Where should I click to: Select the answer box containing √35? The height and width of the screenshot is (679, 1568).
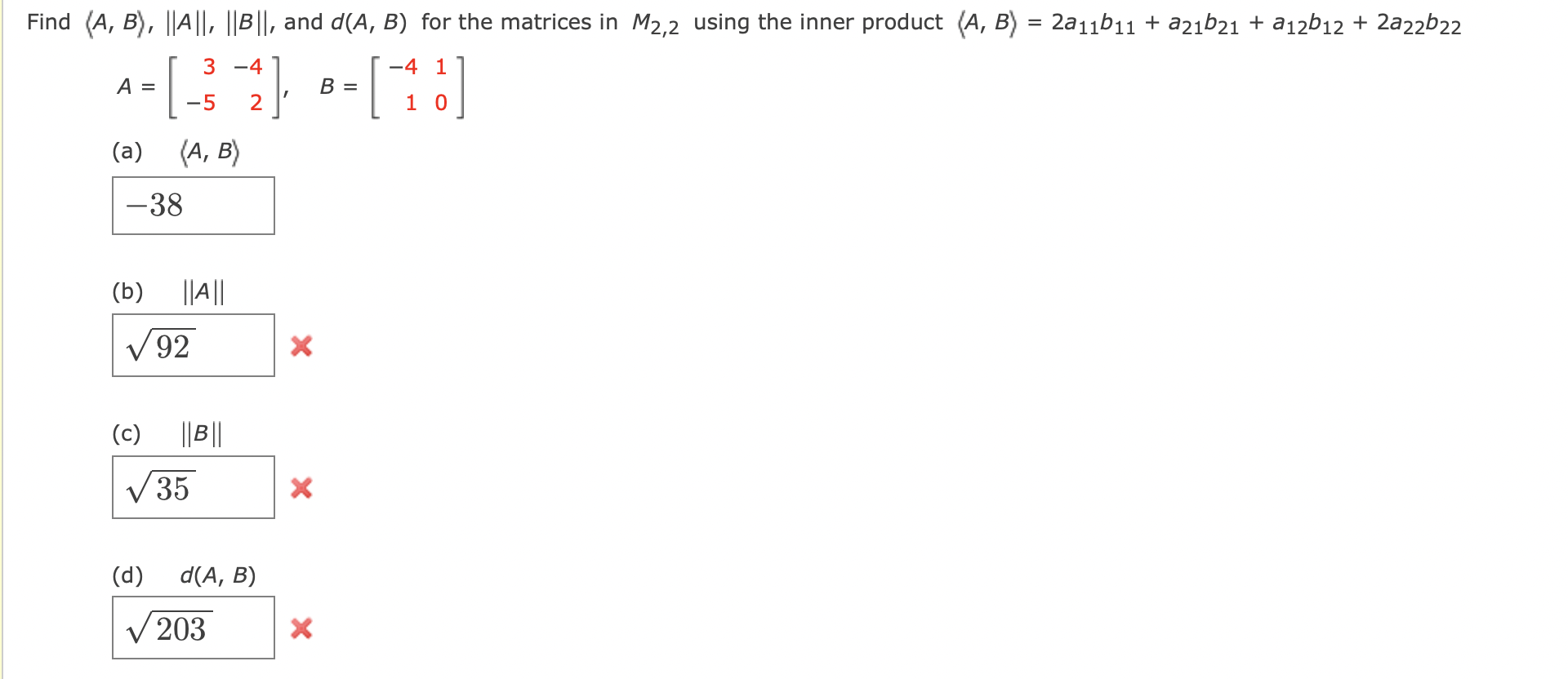(192, 488)
